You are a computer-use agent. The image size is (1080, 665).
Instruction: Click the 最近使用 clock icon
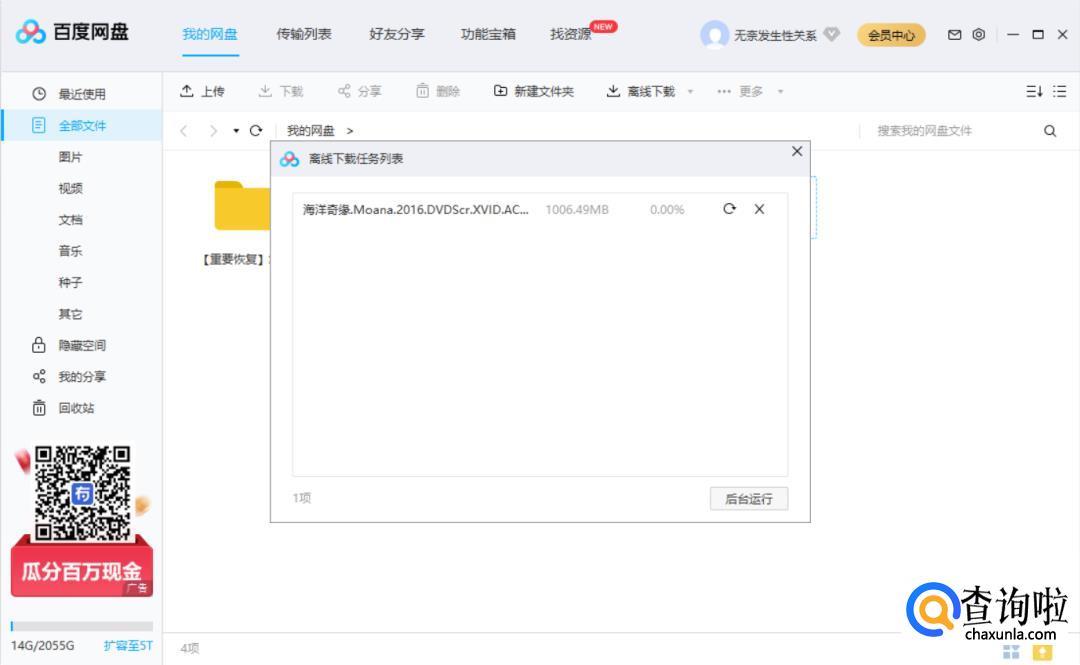[39, 94]
